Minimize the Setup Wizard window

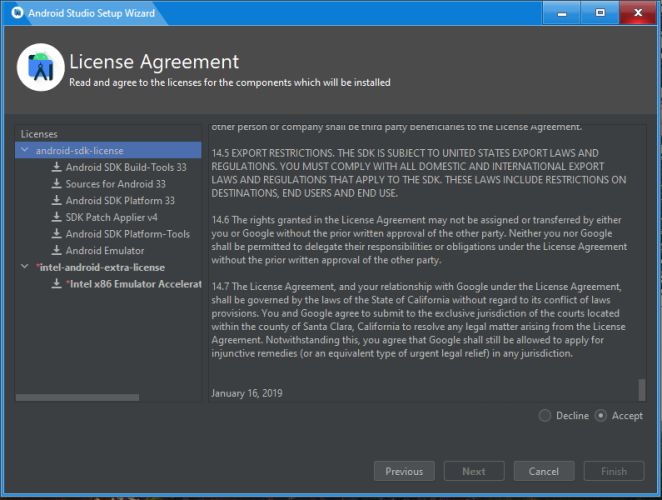click(561, 13)
